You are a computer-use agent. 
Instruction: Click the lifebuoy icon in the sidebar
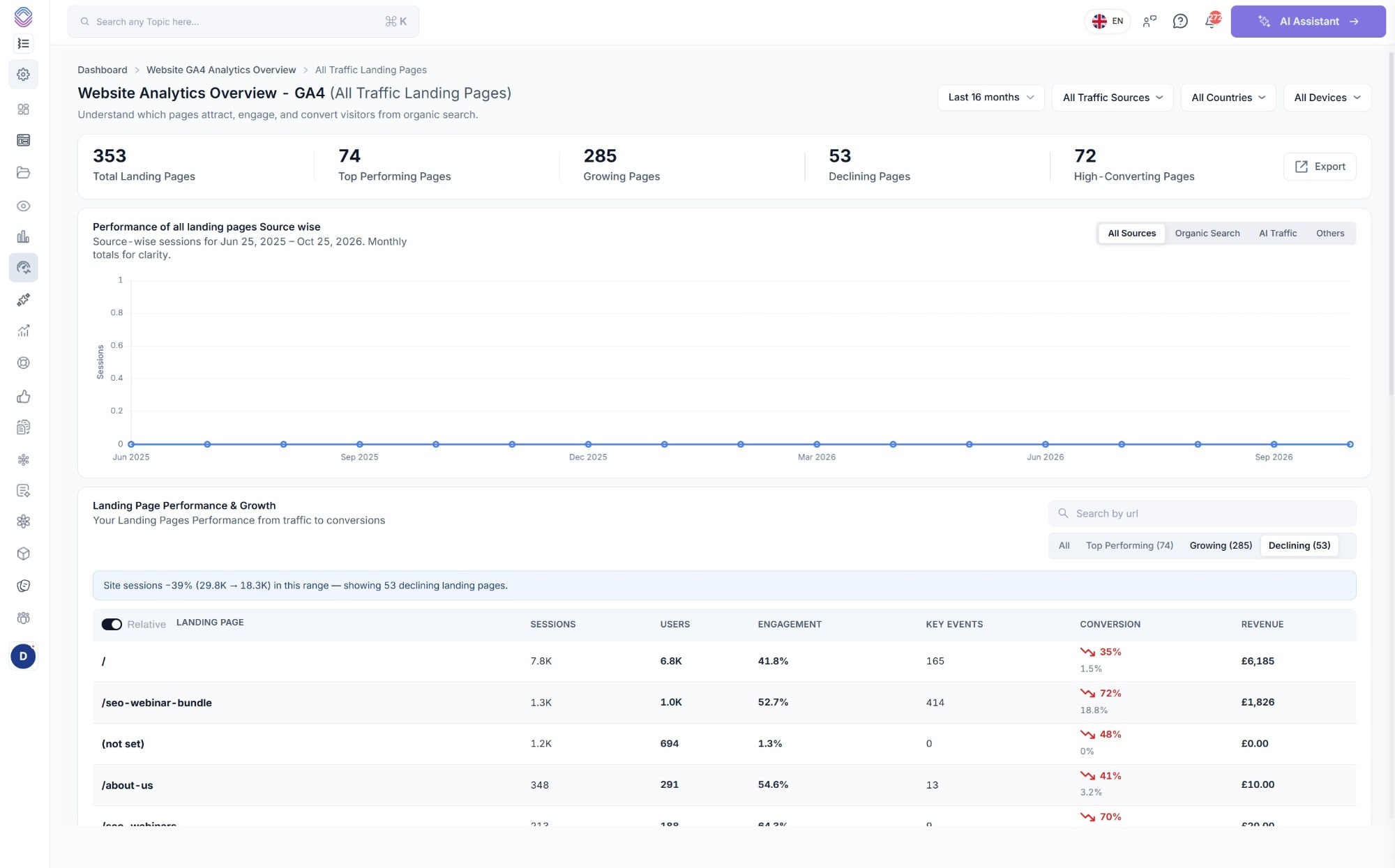pyautogui.click(x=23, y=363)
